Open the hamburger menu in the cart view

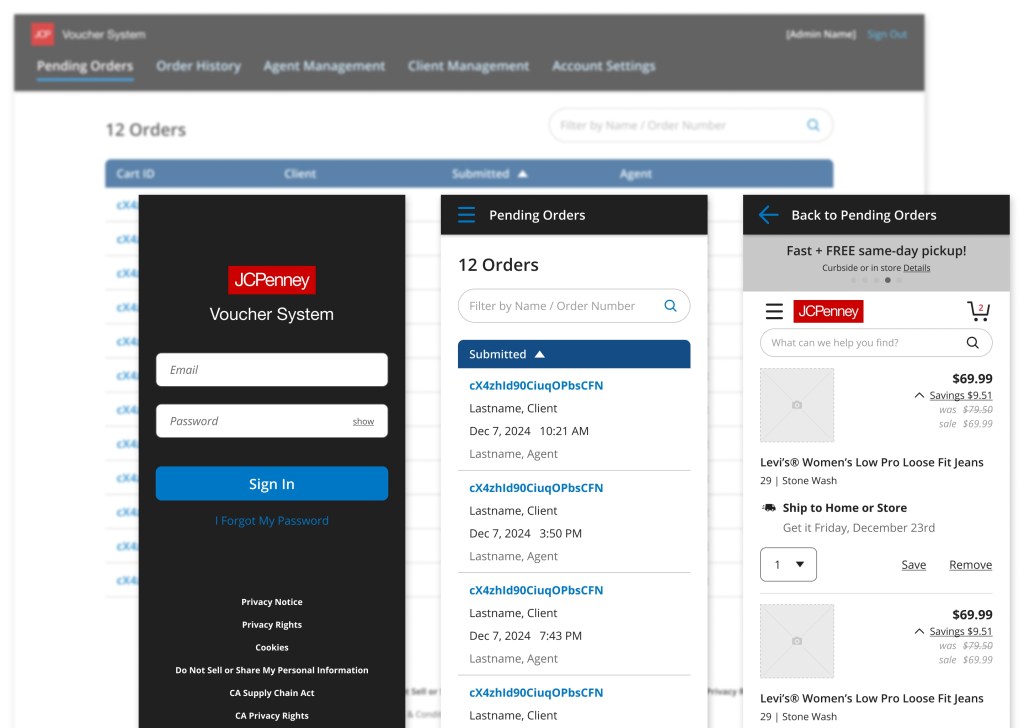(773, 310)
